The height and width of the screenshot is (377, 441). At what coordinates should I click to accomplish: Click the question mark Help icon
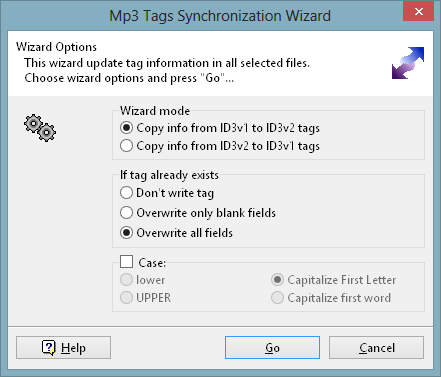coord(49,348)
